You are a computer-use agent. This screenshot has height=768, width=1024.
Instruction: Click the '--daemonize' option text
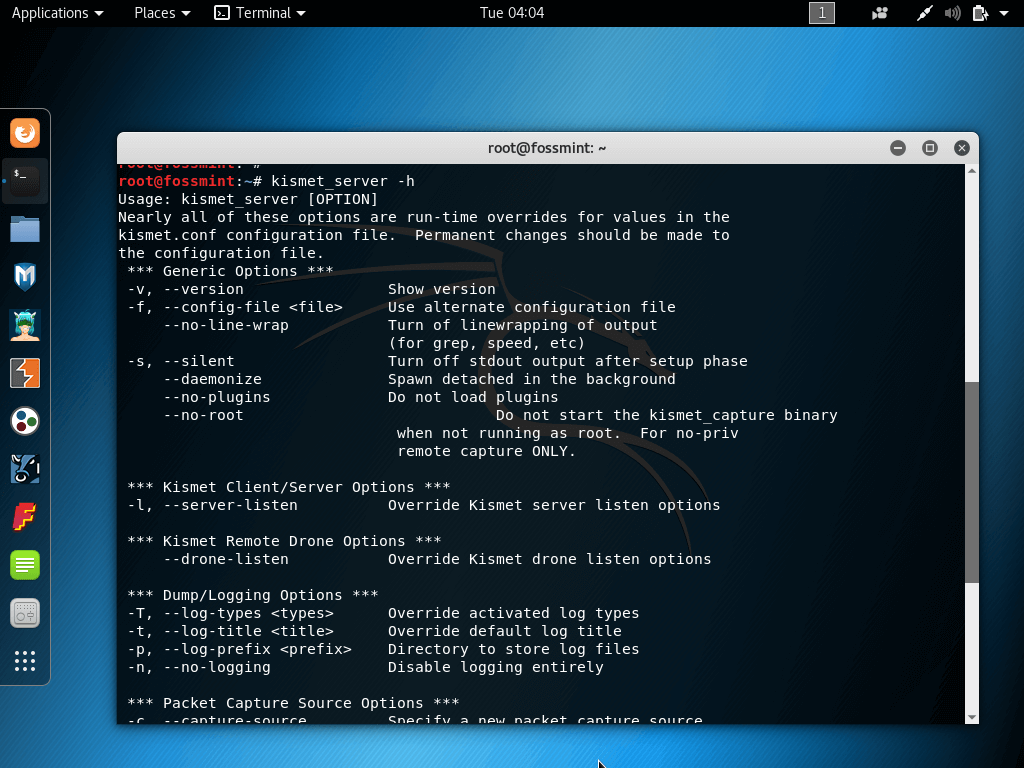point(212,379)
